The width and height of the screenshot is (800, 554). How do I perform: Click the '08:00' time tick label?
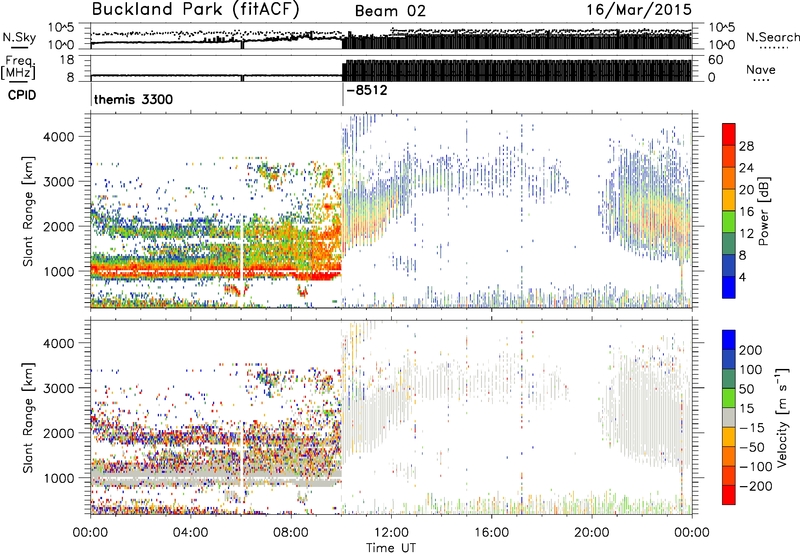pos(291,533)
